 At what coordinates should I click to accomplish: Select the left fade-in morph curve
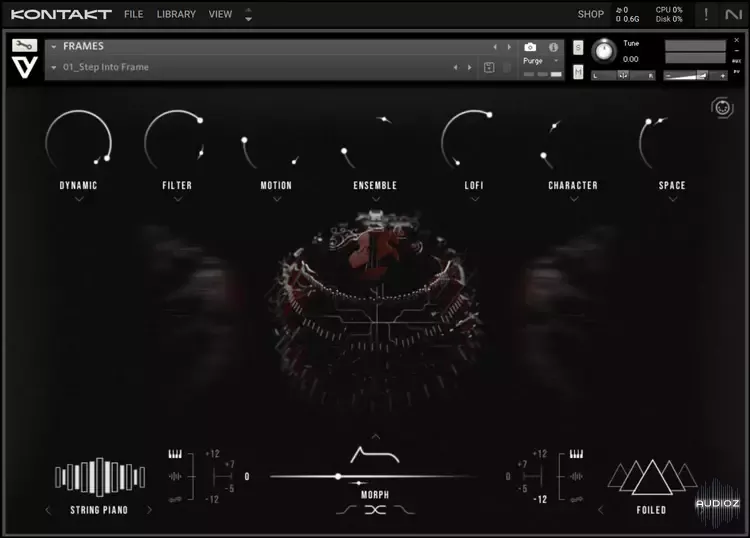[347, 510]
